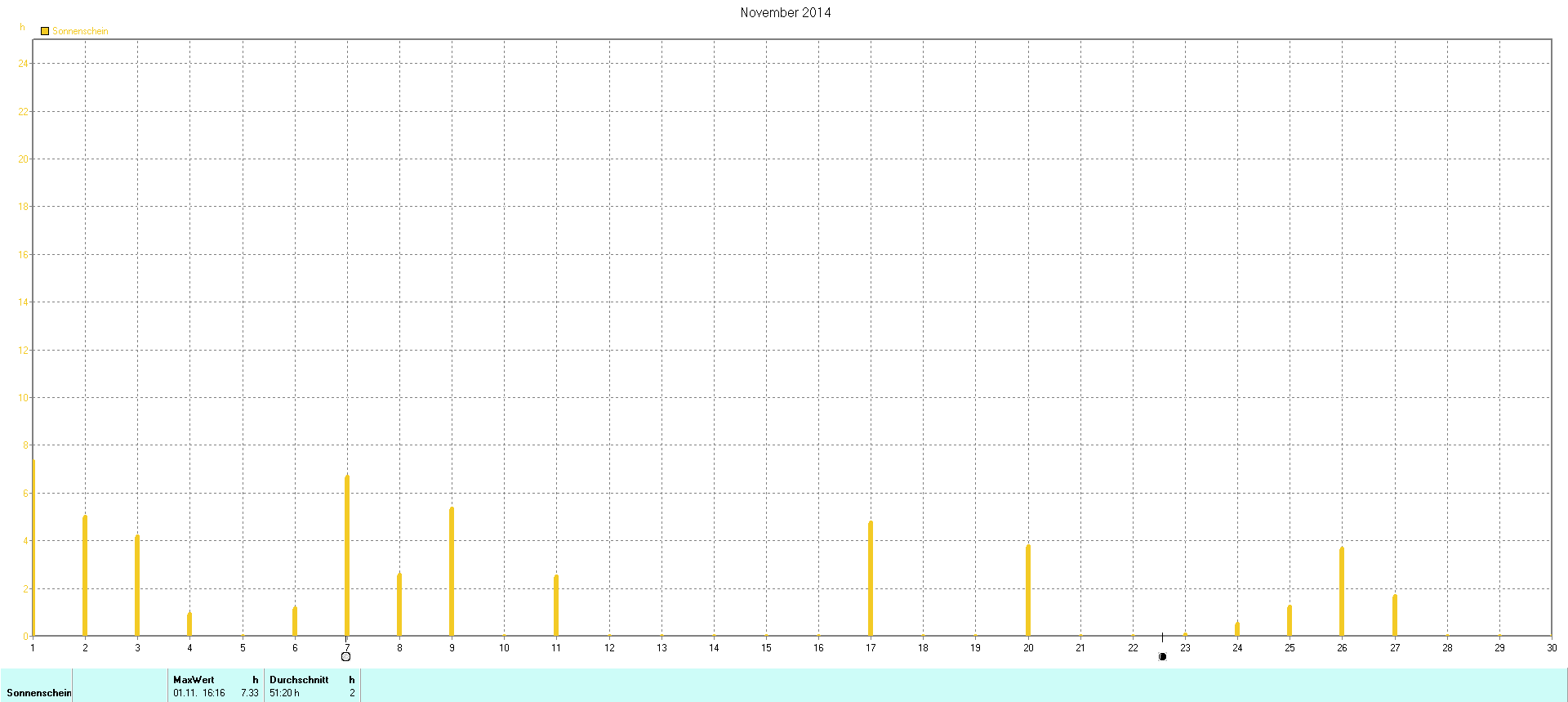
Task: Click the bar above day 9
Action: click(452, 571)
